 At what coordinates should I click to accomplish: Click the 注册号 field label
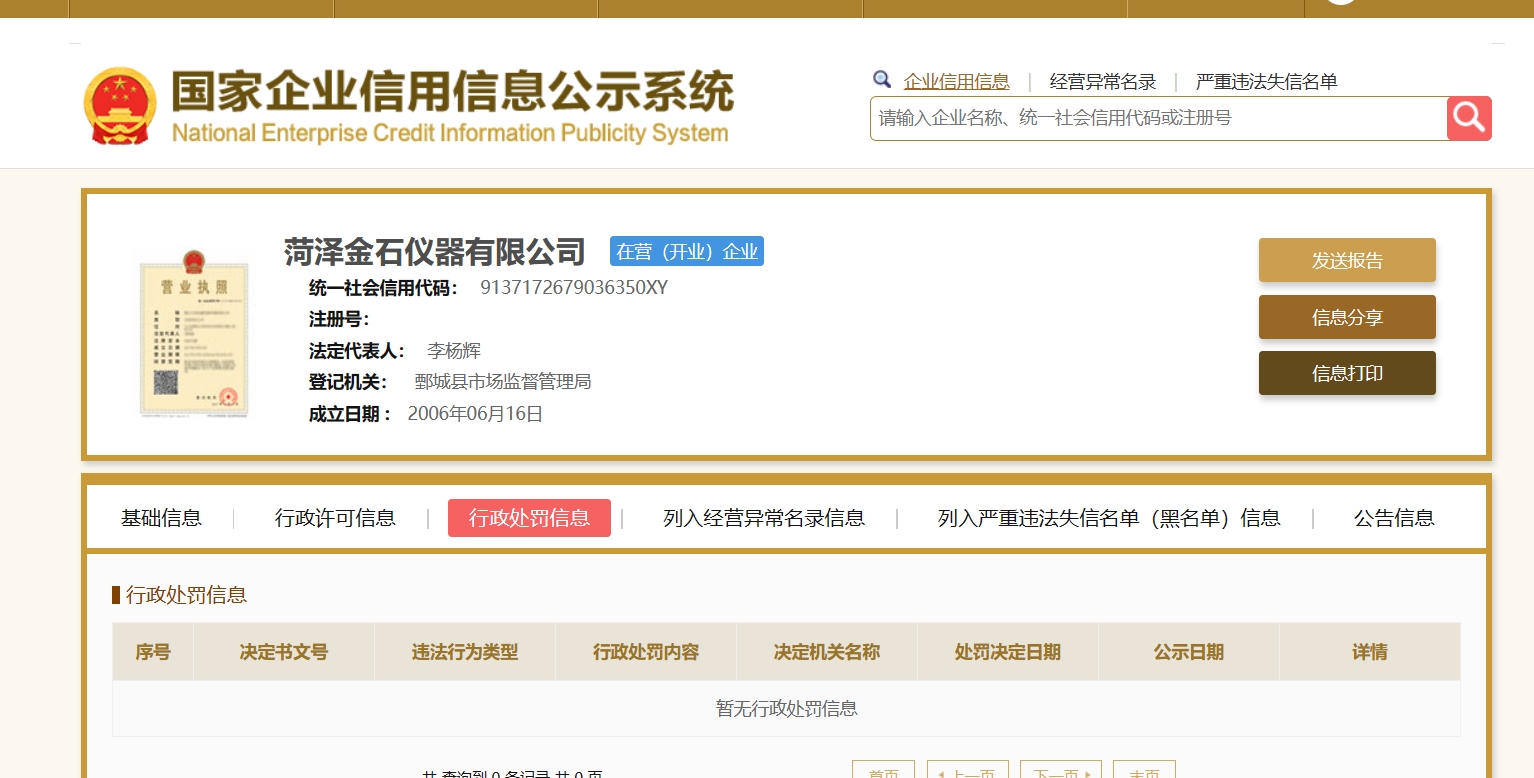[x=339, y=320]
